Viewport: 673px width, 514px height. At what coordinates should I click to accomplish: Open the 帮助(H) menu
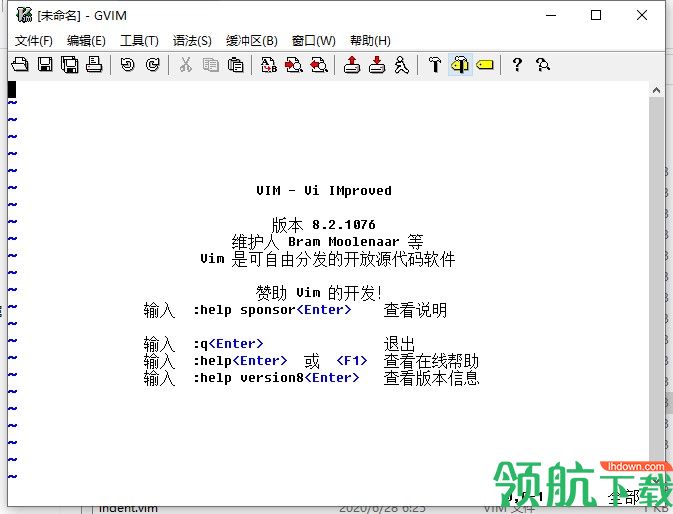coord(370,41)
